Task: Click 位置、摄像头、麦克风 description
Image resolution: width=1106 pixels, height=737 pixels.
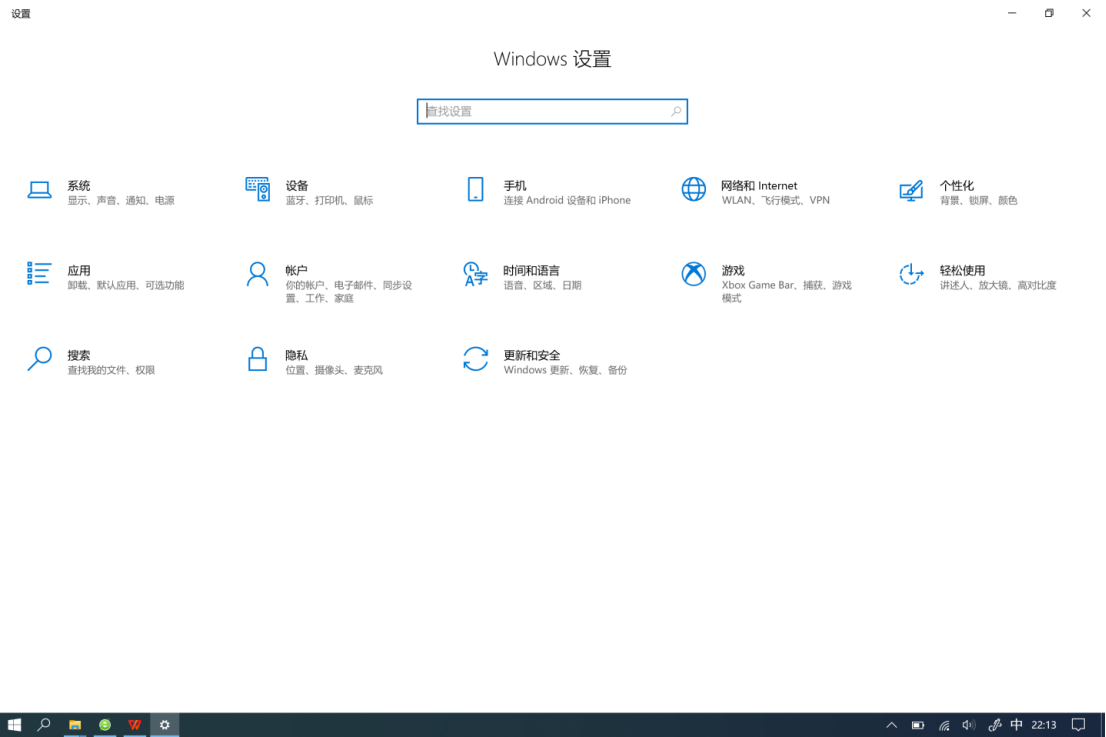Action: click(x=334, y=370)
